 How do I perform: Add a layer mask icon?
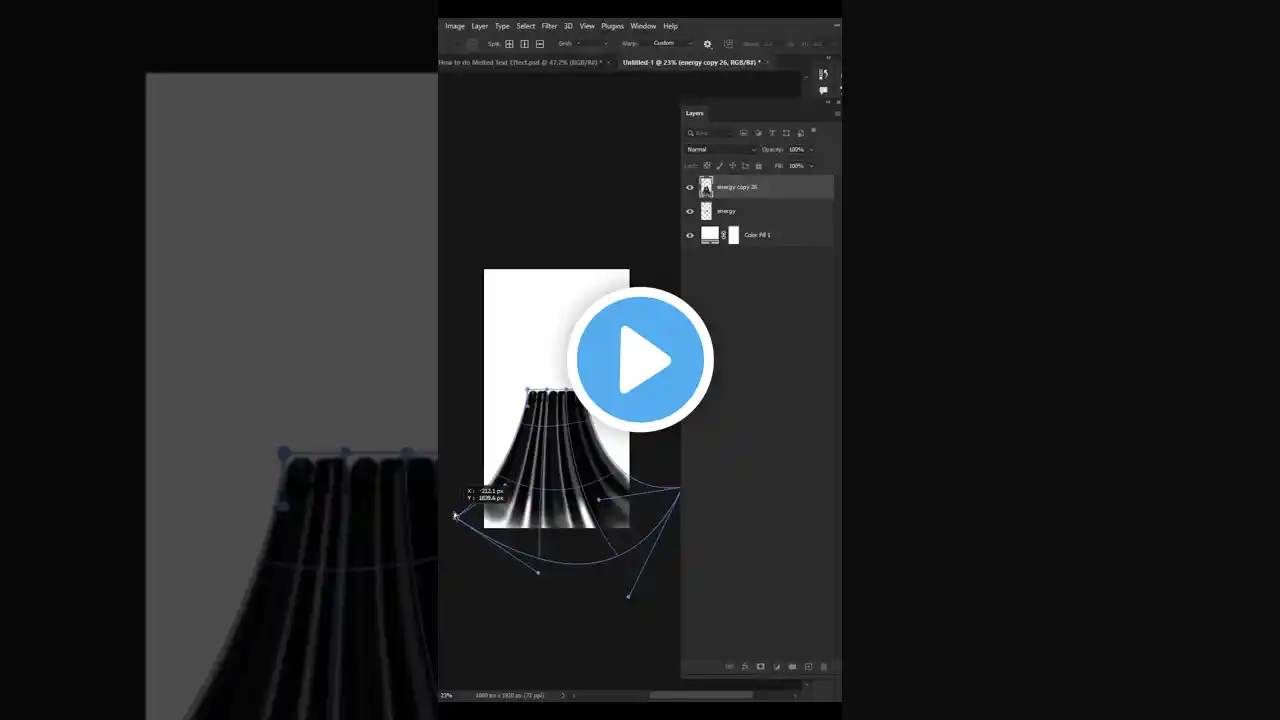point(760,667)
